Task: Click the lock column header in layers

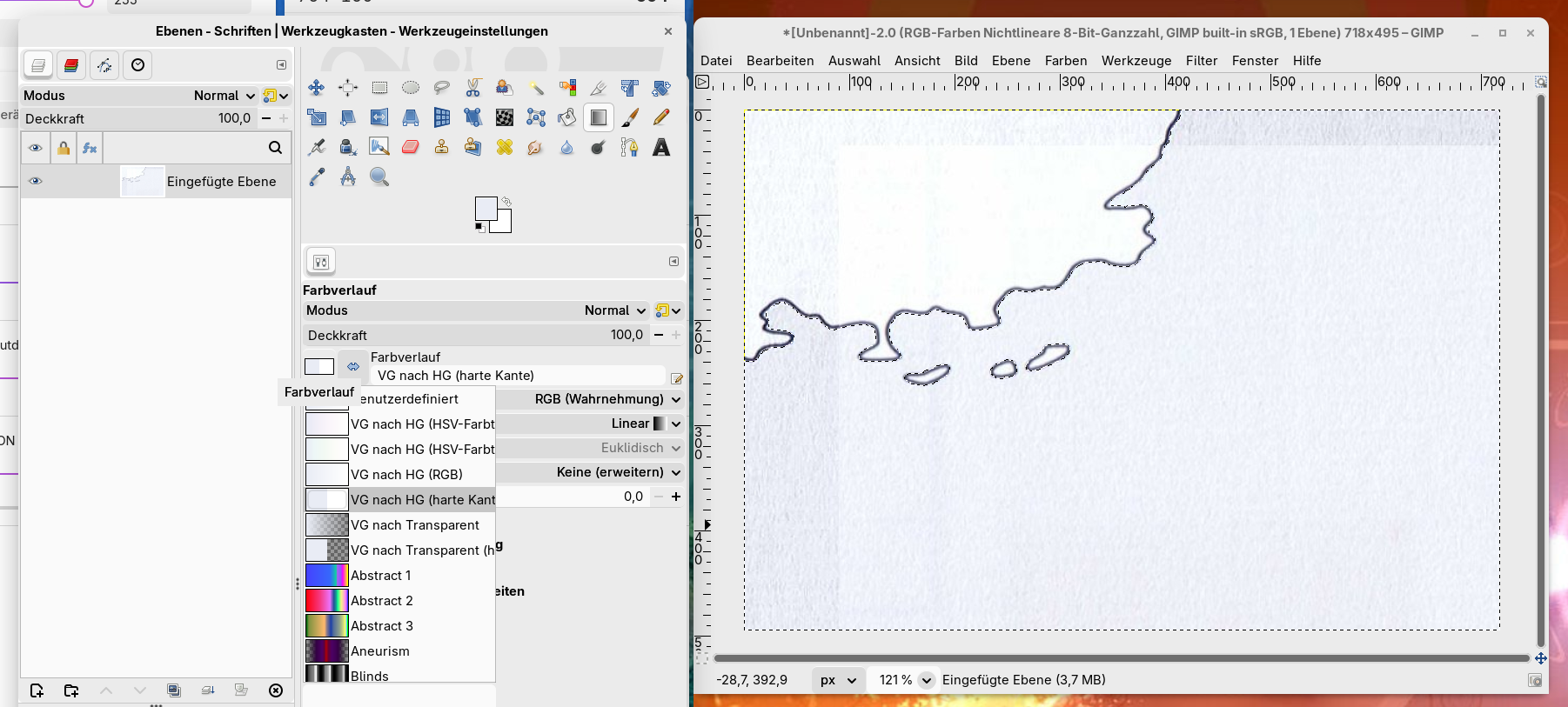Action: [x=64, y=148]
